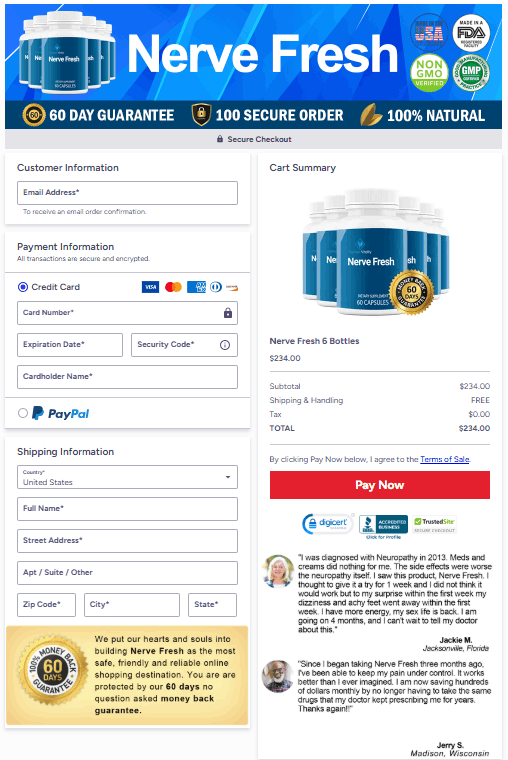508x760 pixels.
Task: Focus the Zip Code field
Action: (47, 605)
